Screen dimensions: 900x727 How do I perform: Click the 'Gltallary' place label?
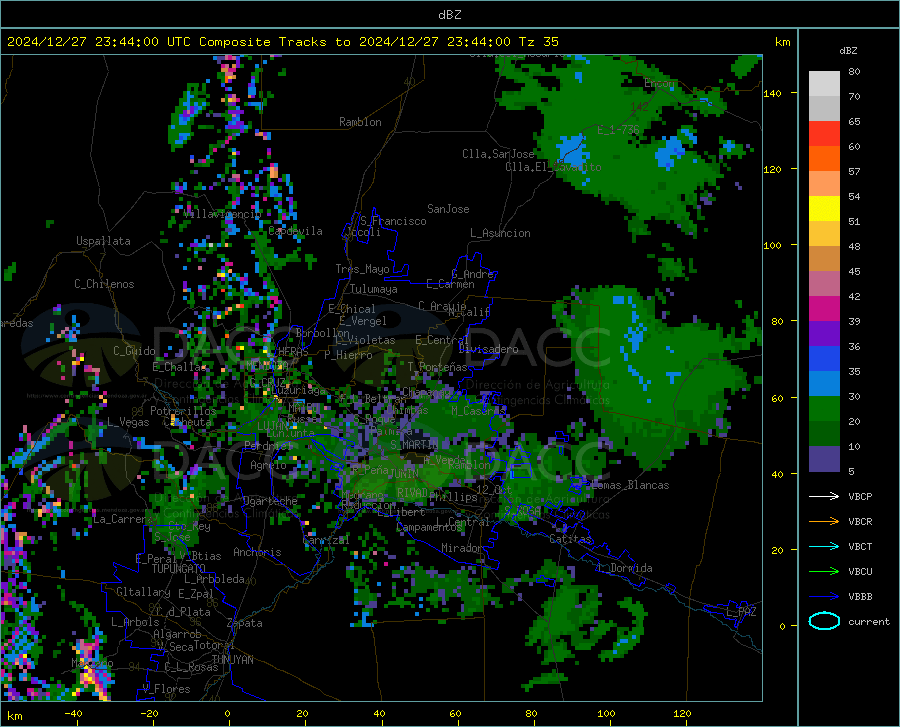[x=143, y=592]
